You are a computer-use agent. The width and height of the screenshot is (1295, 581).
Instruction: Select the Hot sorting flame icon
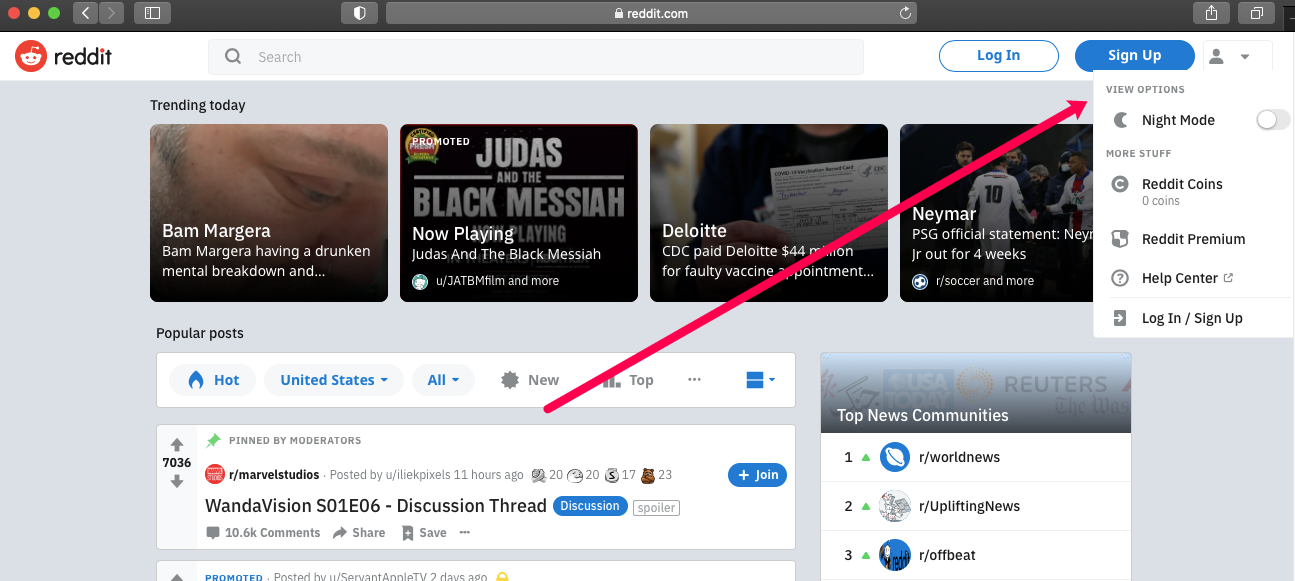click(x=197, y=380)
